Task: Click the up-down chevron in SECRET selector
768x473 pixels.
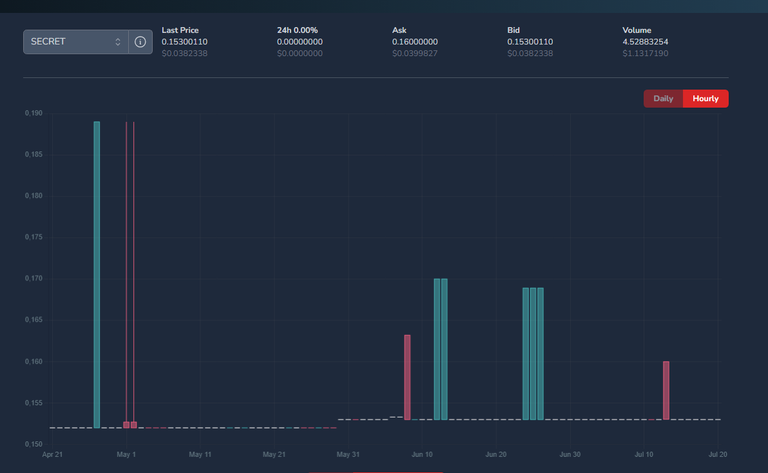Action: click(118, 42)
